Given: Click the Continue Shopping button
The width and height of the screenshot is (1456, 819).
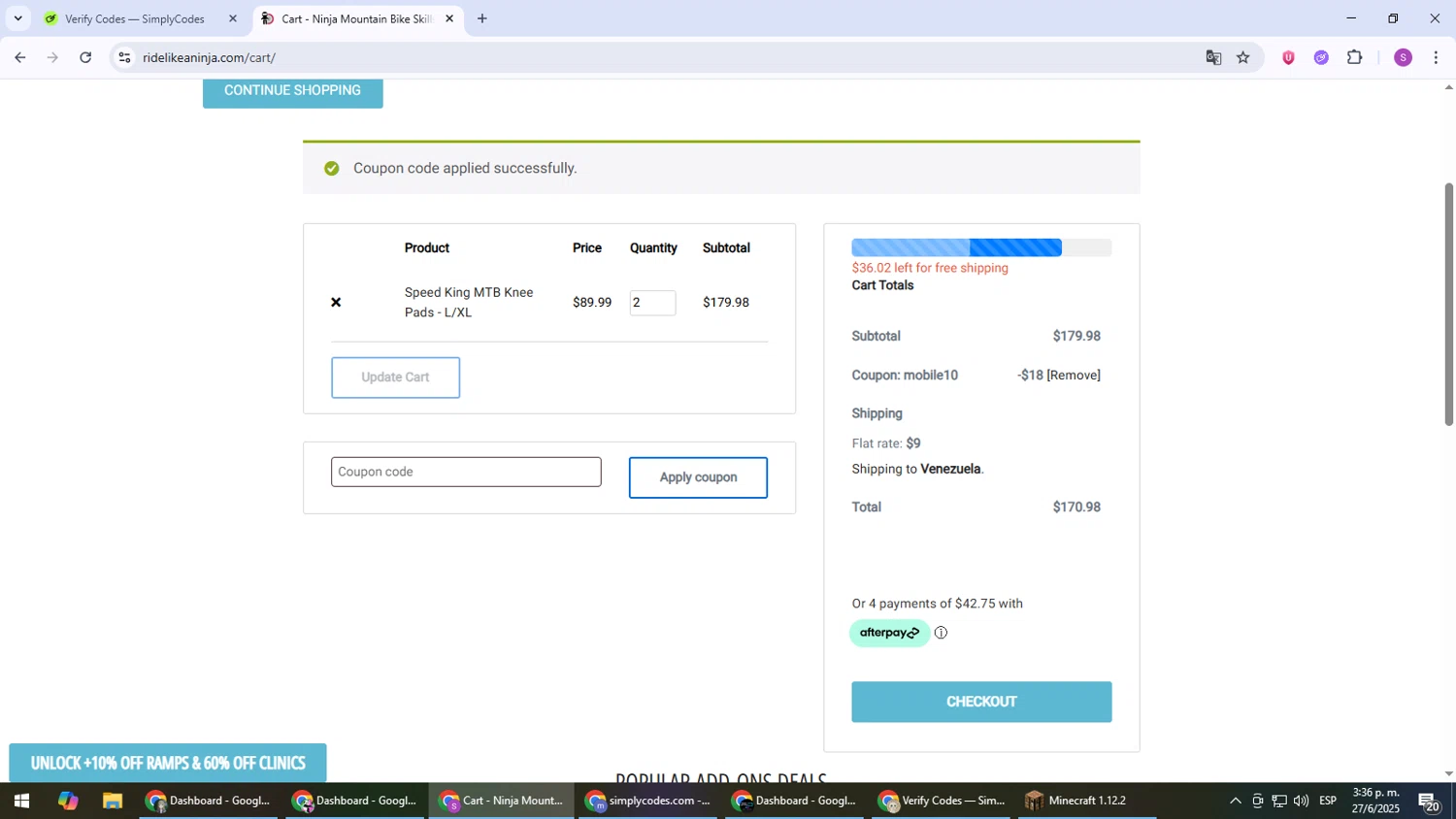Looking at the screenshot, I should click(x=292, y=91).
